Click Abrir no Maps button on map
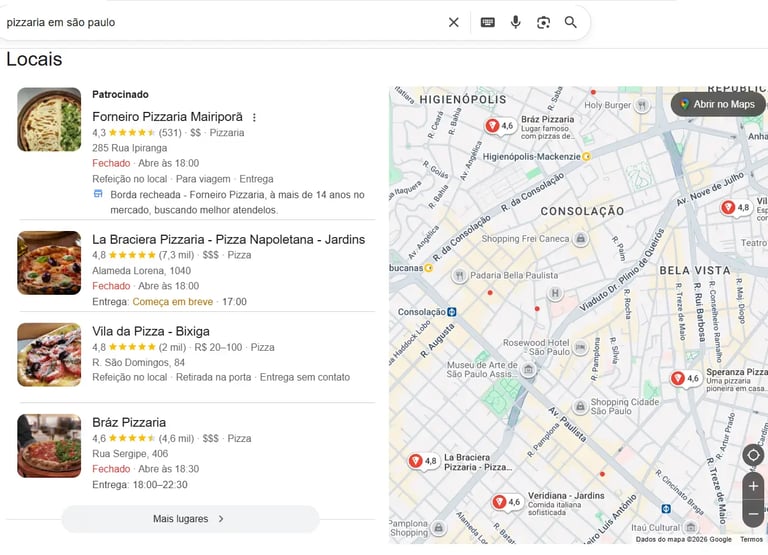The width and height of the screenshot is (768, 555). click(718, 104)
